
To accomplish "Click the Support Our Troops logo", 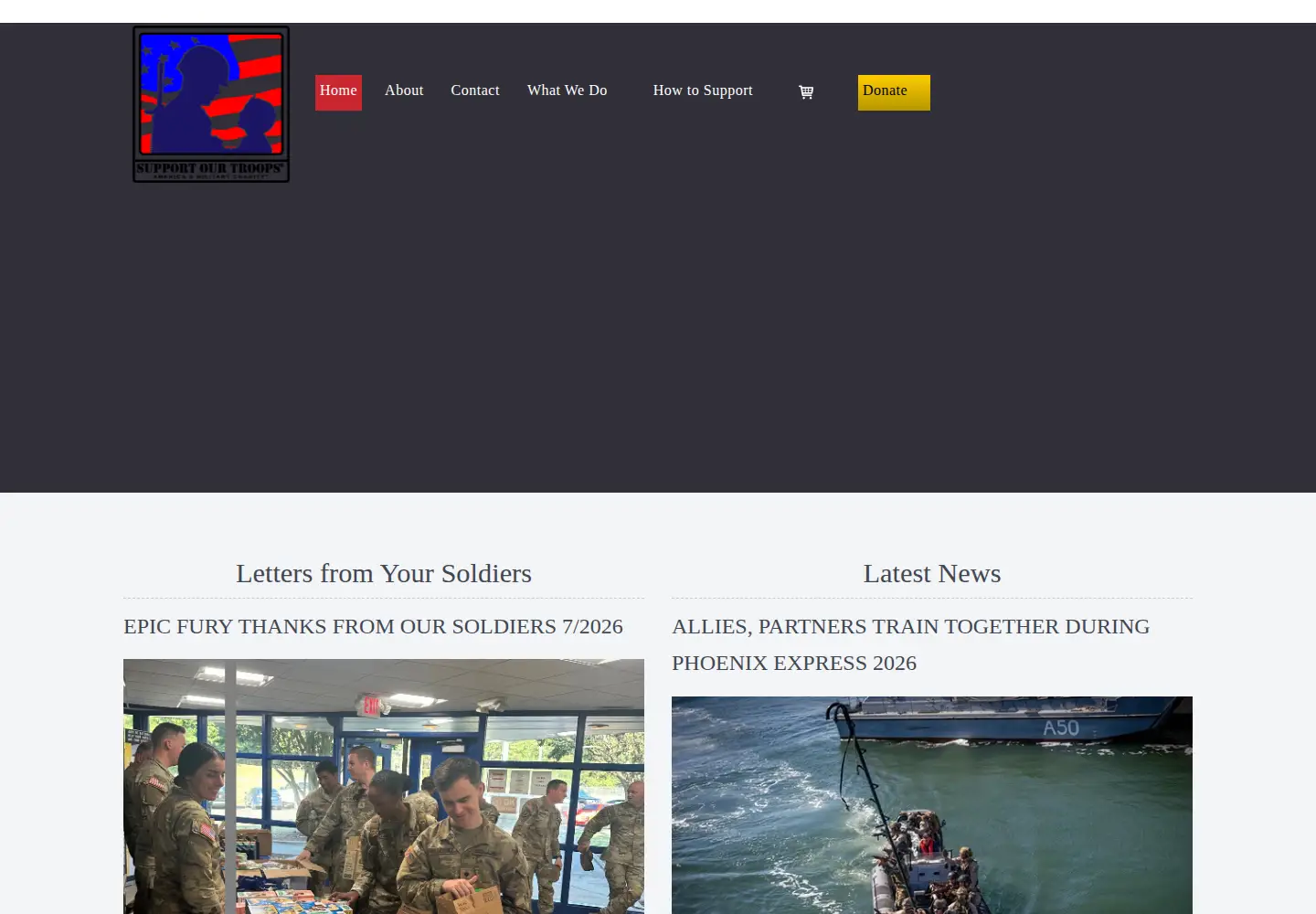I will click(x=211, y=104).
